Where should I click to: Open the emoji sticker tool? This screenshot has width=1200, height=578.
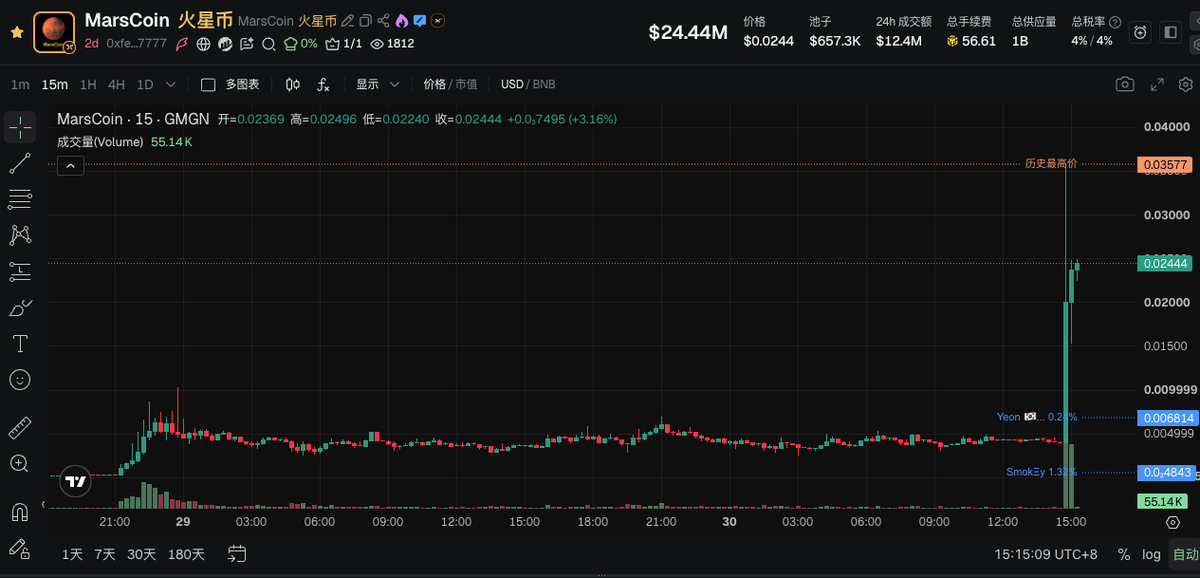tap(20, 379)
